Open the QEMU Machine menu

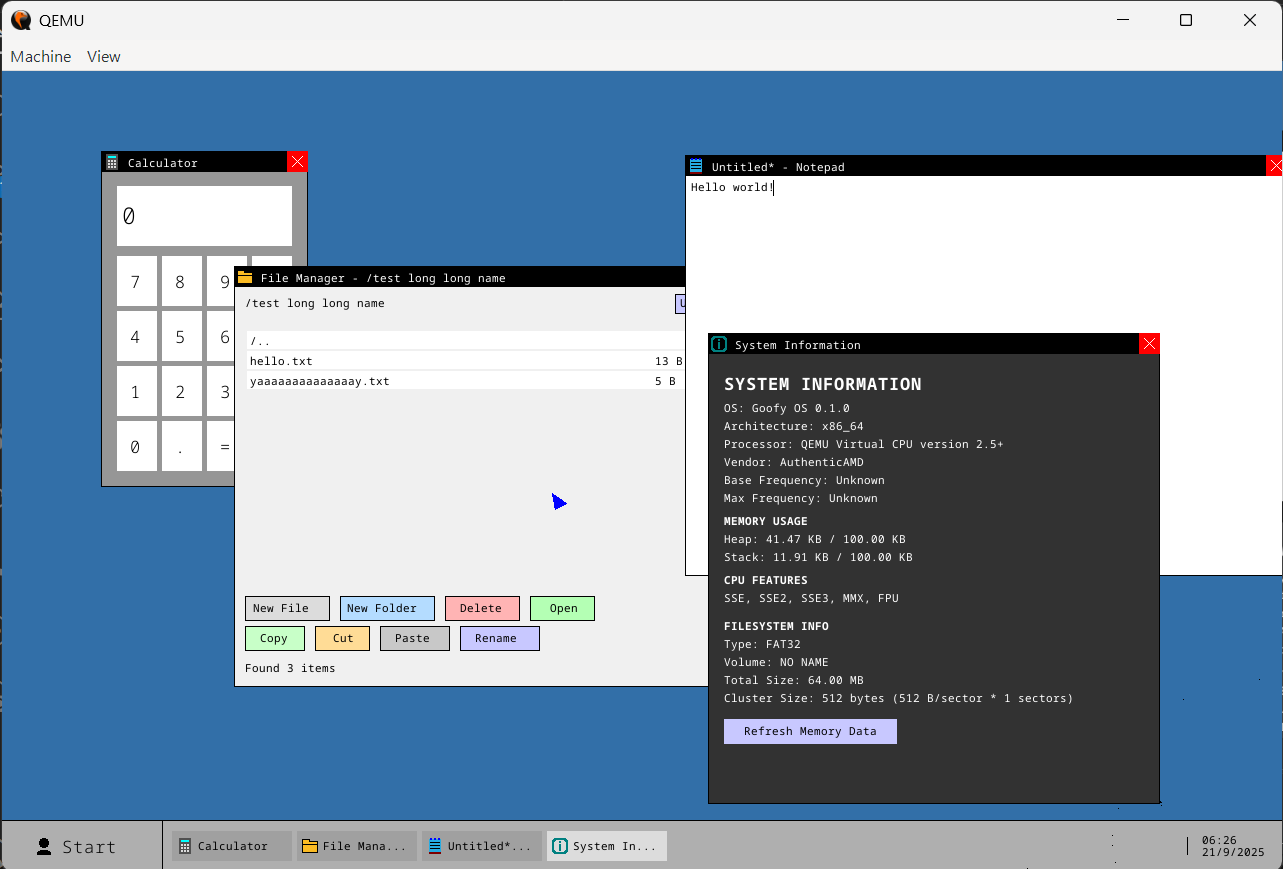[41, 57]
